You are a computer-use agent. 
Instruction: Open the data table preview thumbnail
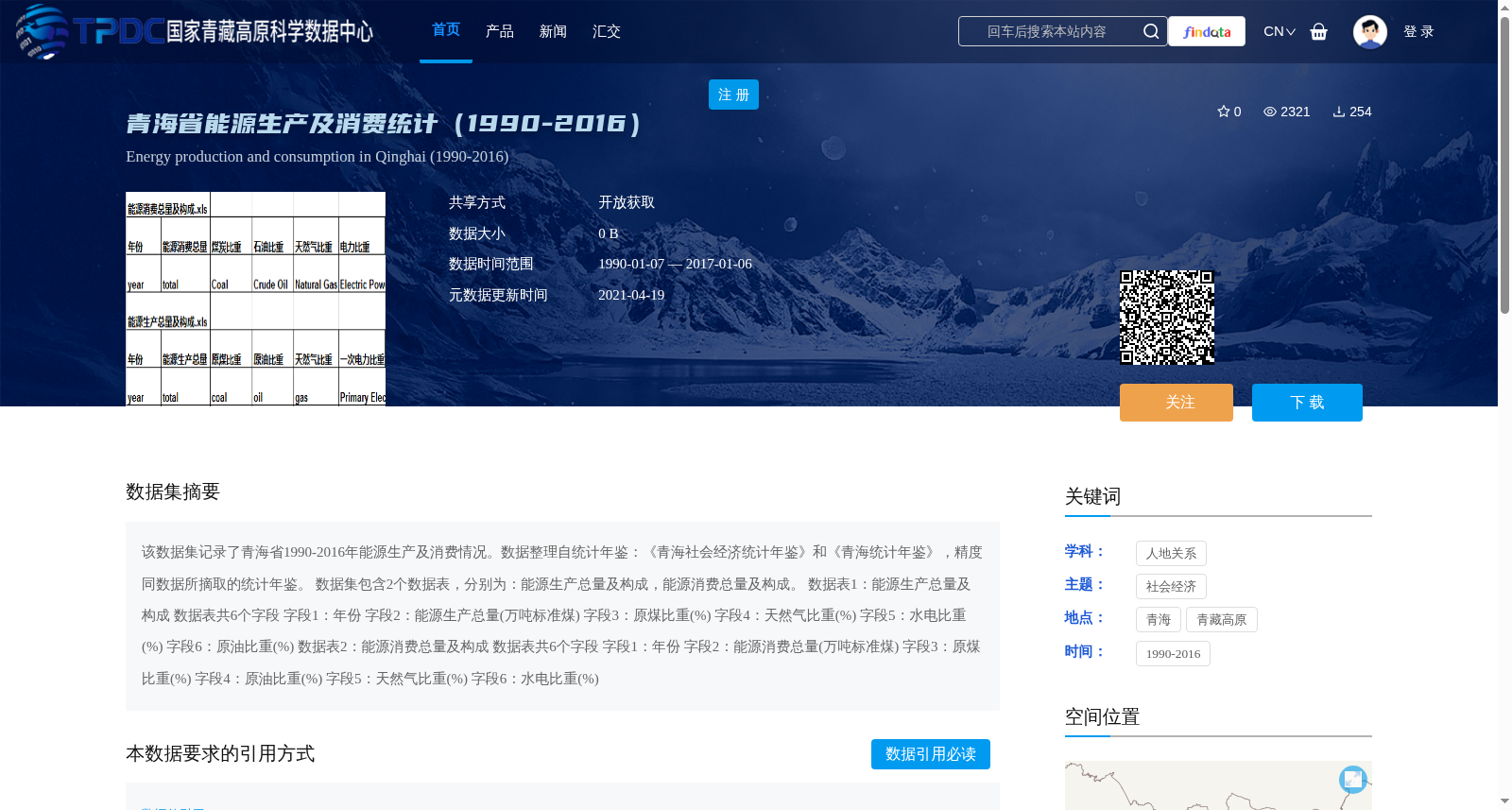click(x=256, y=299)
